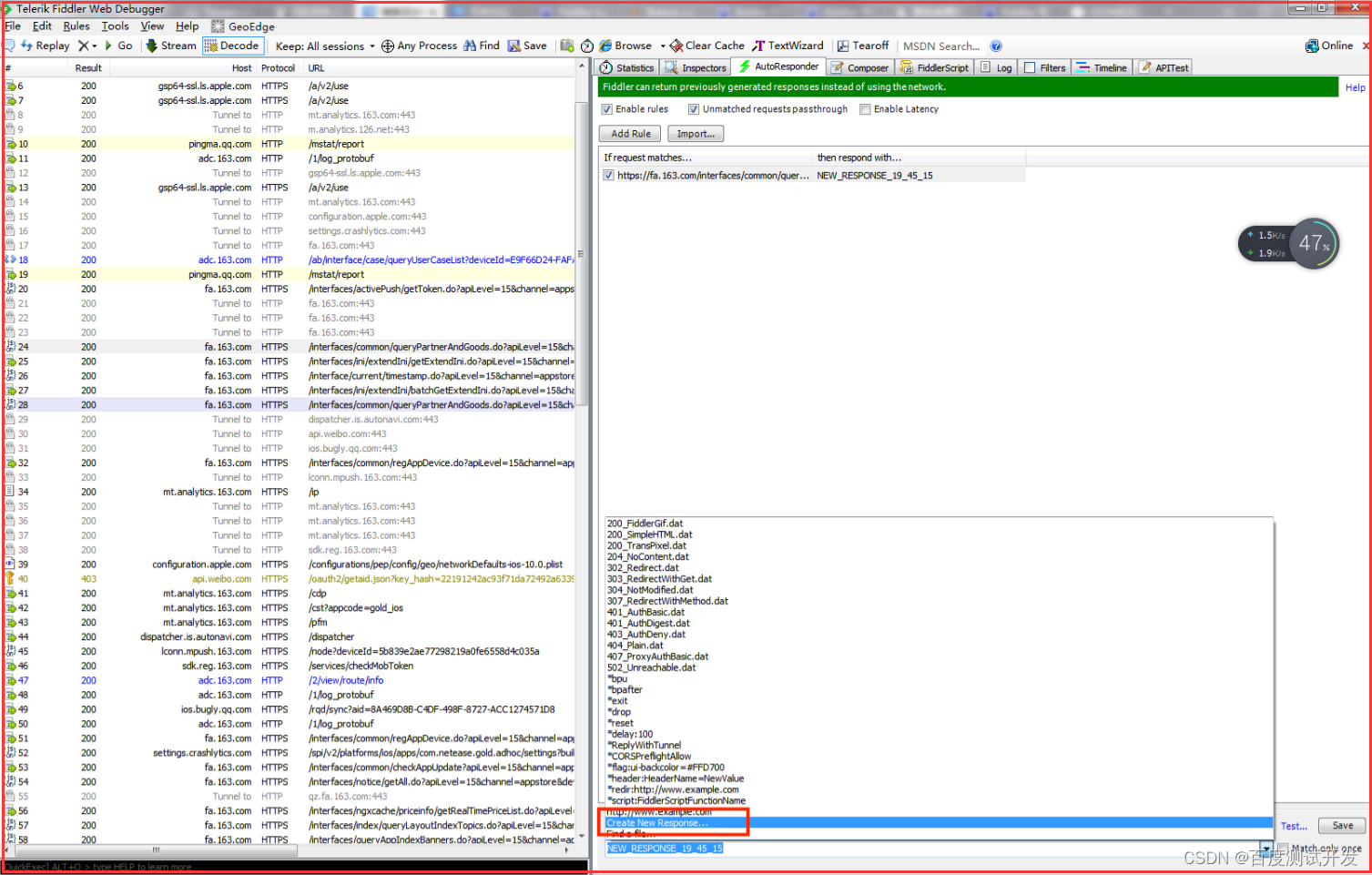Open AutoResponder Help link

(x=1355, y=87)
